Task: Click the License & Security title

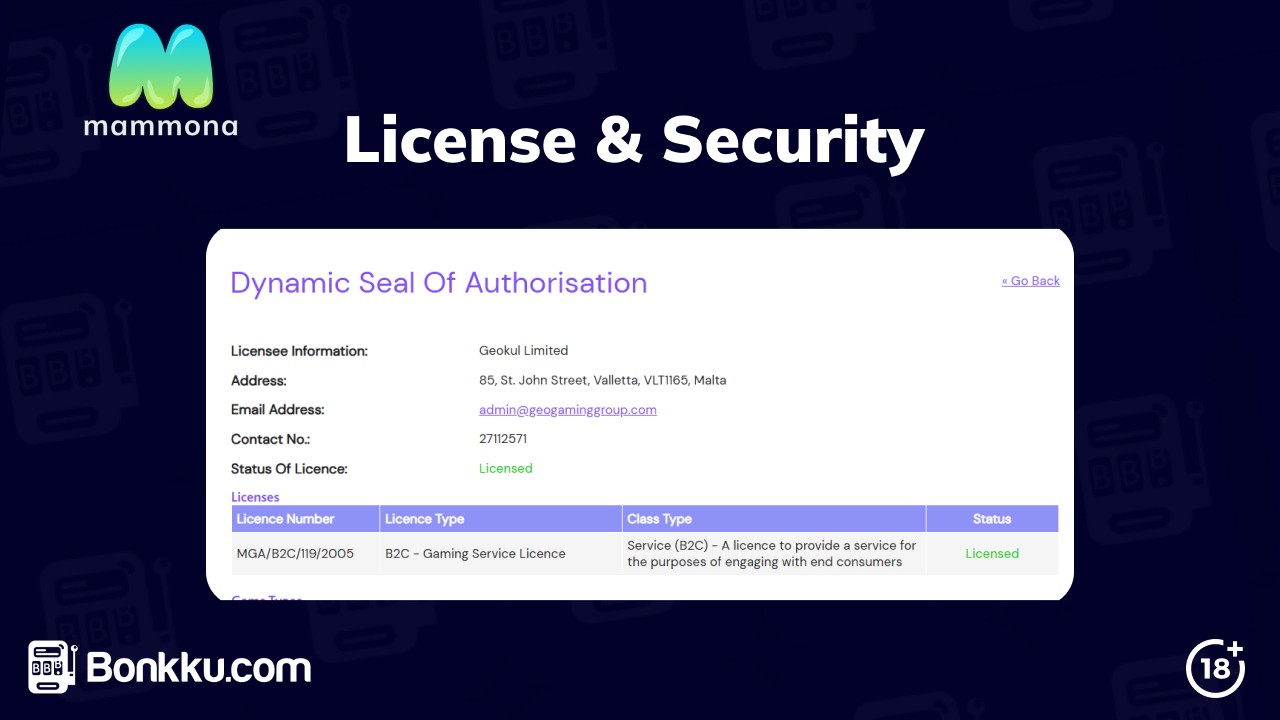Action: [x=633, y=140]
